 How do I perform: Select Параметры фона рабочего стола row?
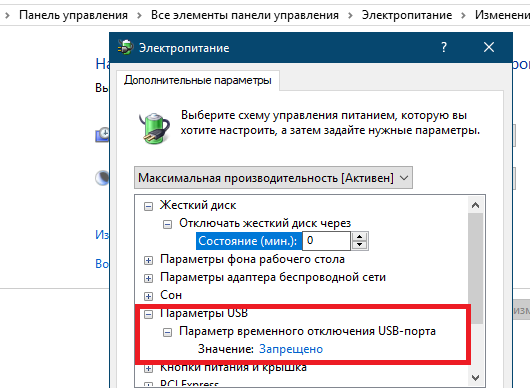pos(252,259)
